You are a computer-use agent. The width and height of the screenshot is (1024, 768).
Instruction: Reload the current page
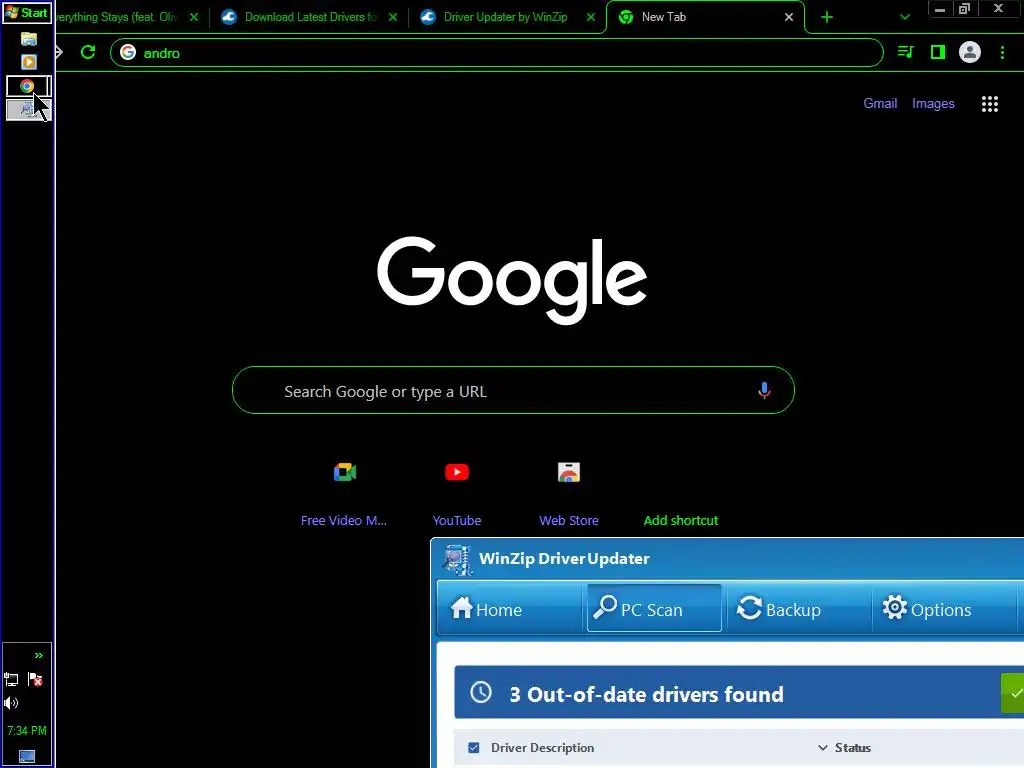pos(88,52)
